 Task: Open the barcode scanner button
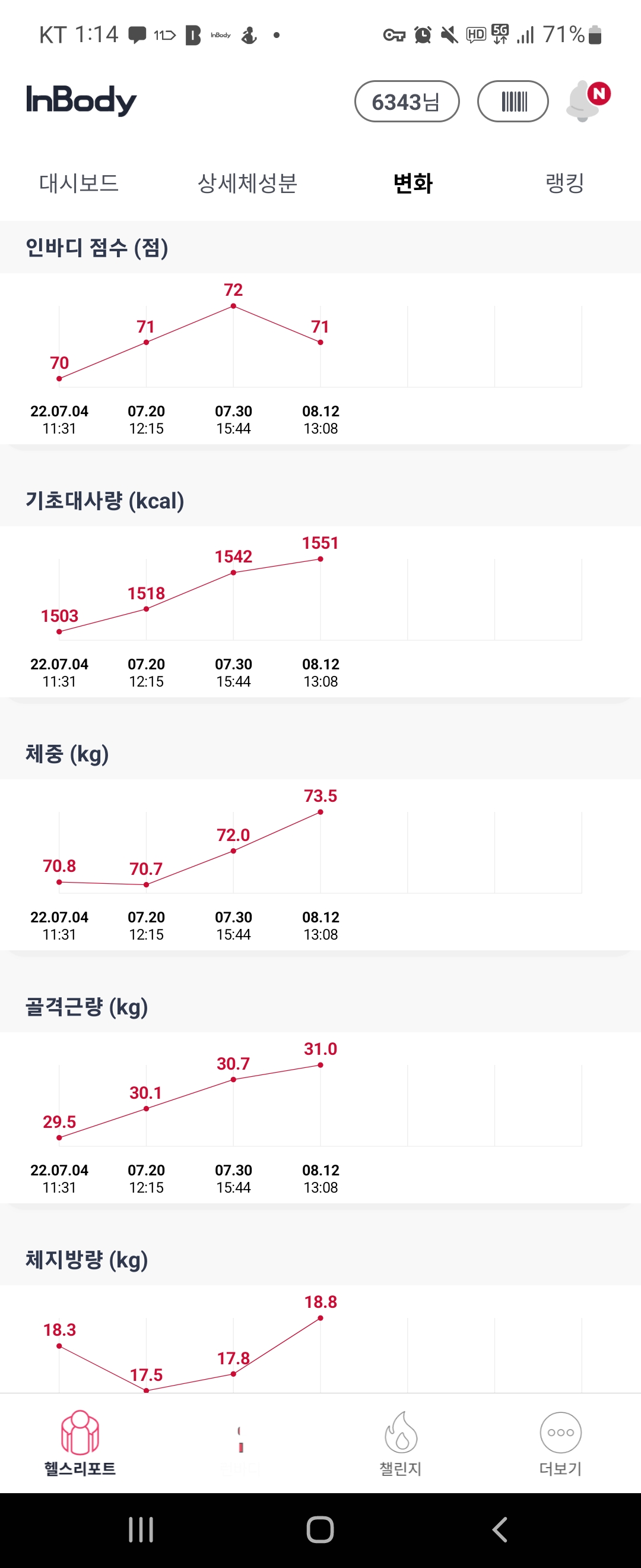513,101
